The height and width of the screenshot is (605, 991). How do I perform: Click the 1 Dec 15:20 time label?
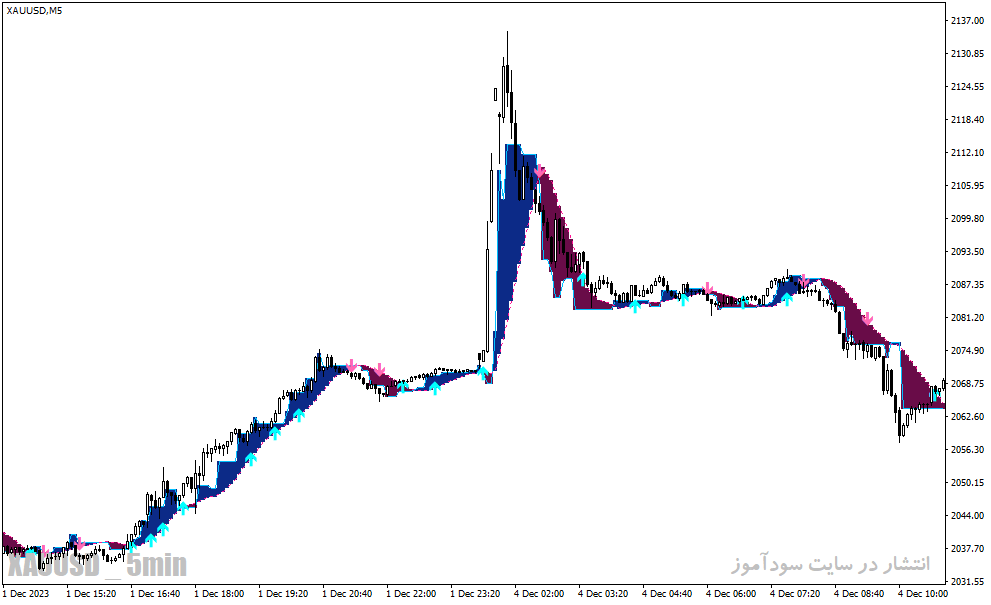(91, 594)
